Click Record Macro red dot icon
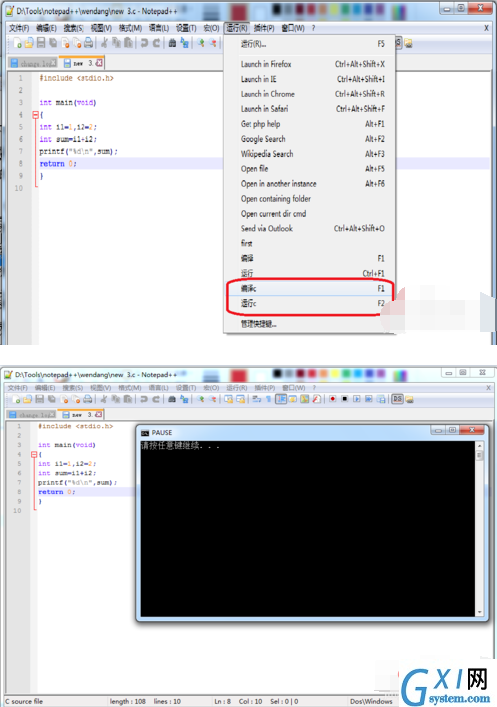The height and width of the screenshot is (707, 497). (x=332, y=399)
